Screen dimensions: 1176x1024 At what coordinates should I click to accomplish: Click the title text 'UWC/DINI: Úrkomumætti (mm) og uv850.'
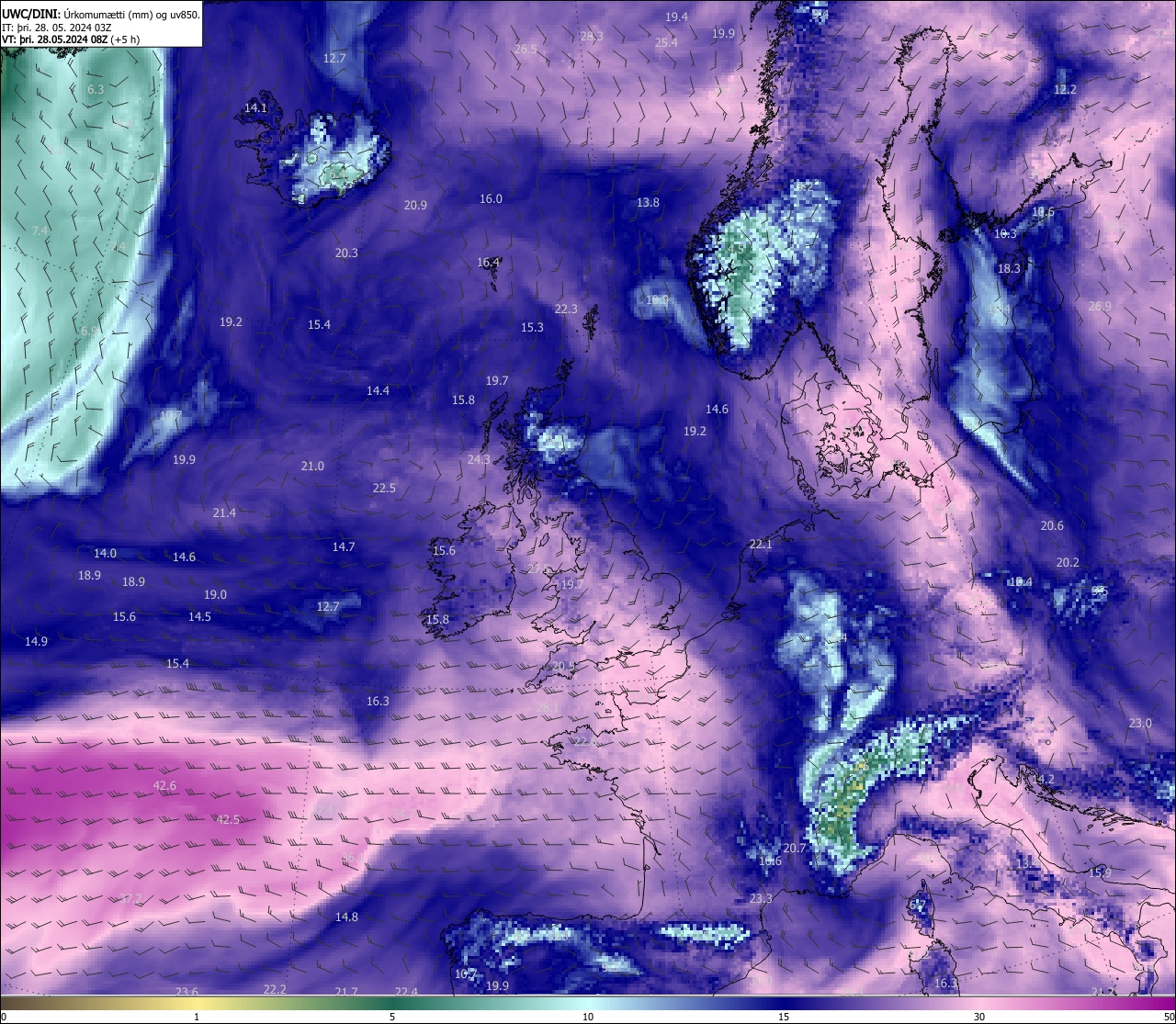pyautogui.click(x=101, y=15)
